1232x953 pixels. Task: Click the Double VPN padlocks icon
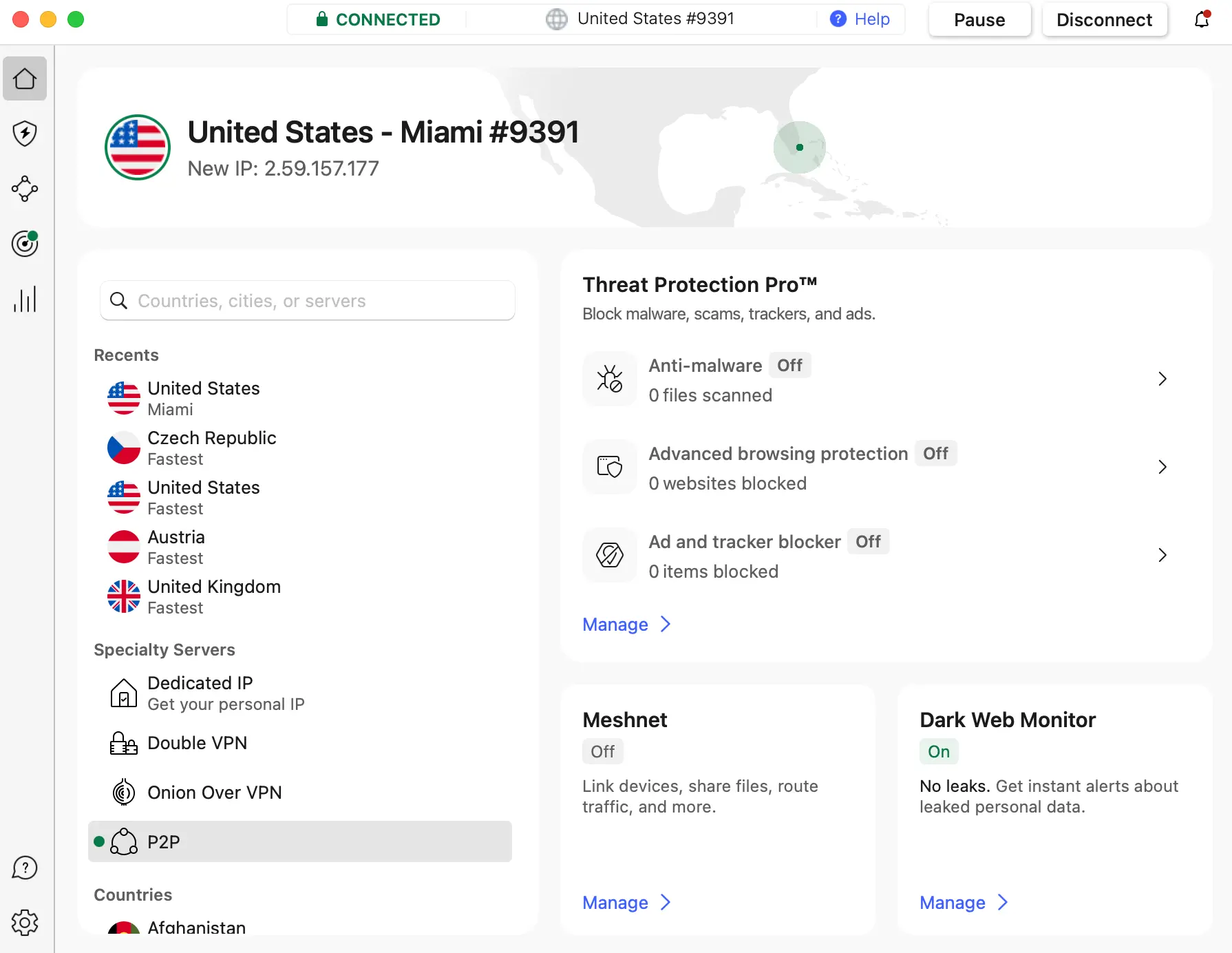click(x=124, y=743)
